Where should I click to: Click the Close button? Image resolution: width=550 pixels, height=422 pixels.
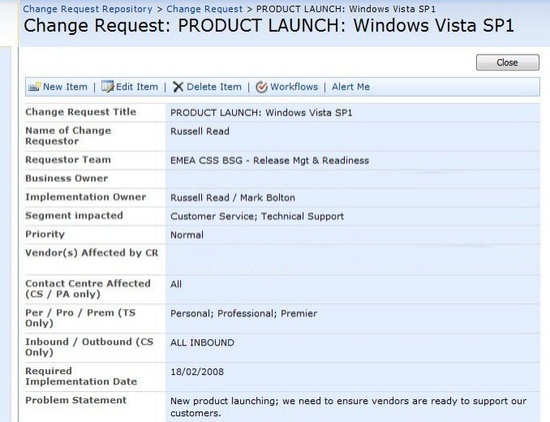[508, 62]
